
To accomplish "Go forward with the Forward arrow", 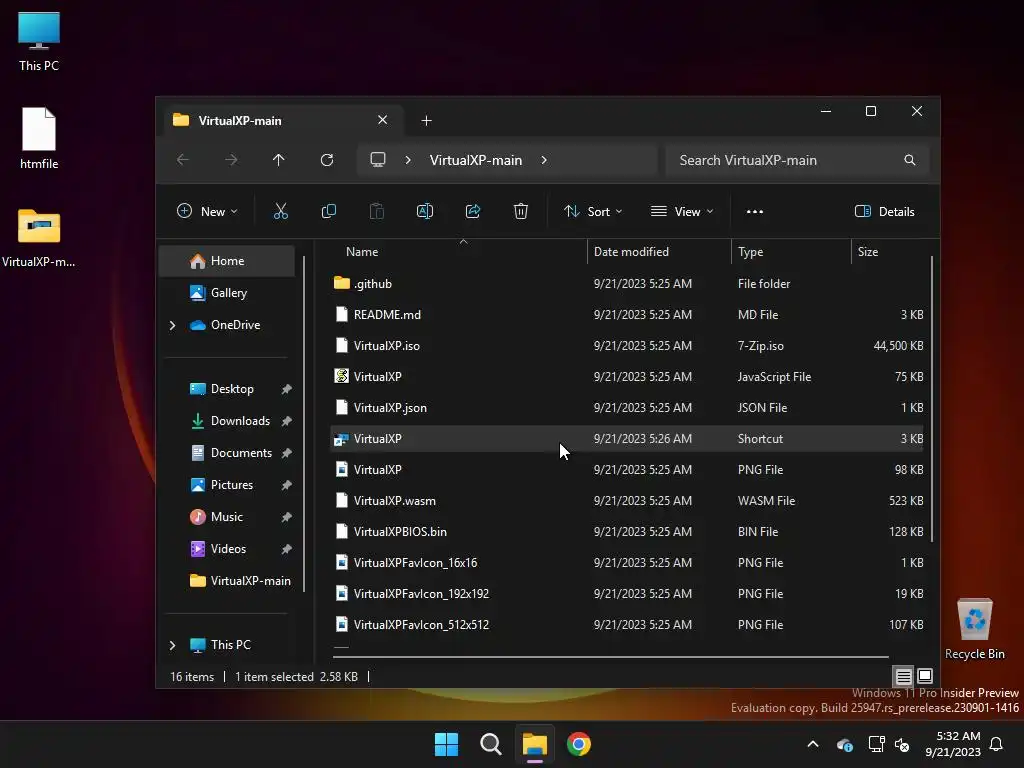I will tap(231, 160).
